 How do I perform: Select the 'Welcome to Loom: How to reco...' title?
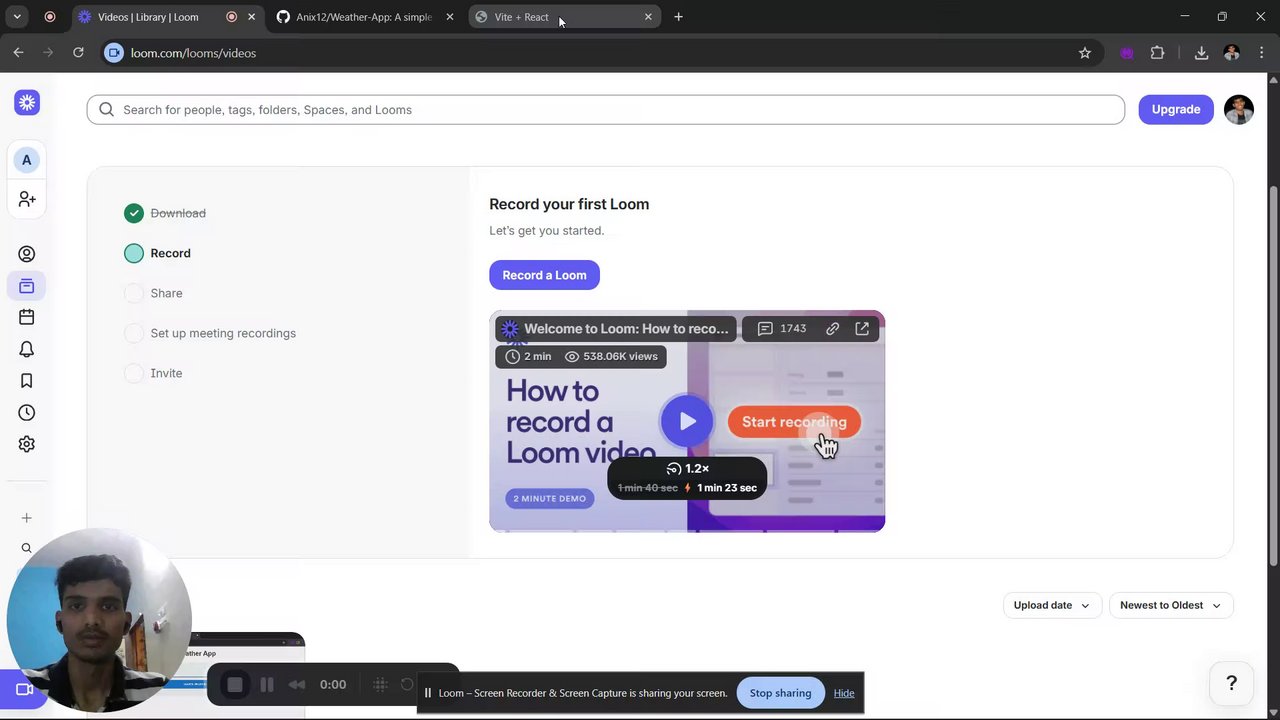pos(626,329)
